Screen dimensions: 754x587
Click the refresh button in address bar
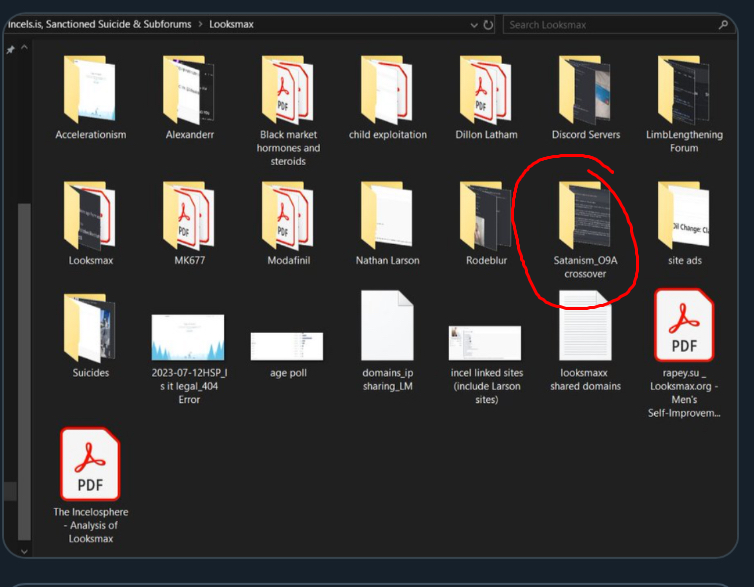tap(488, 25)
